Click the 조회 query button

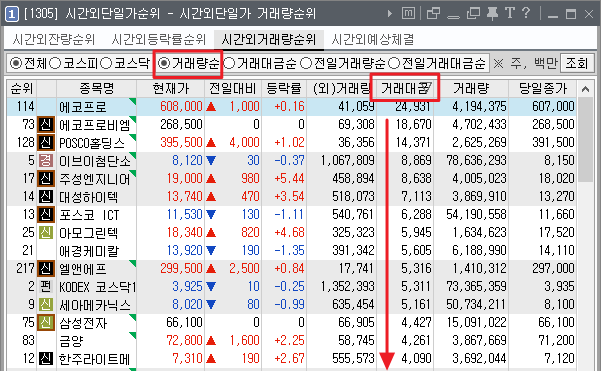tap(577, 63)
